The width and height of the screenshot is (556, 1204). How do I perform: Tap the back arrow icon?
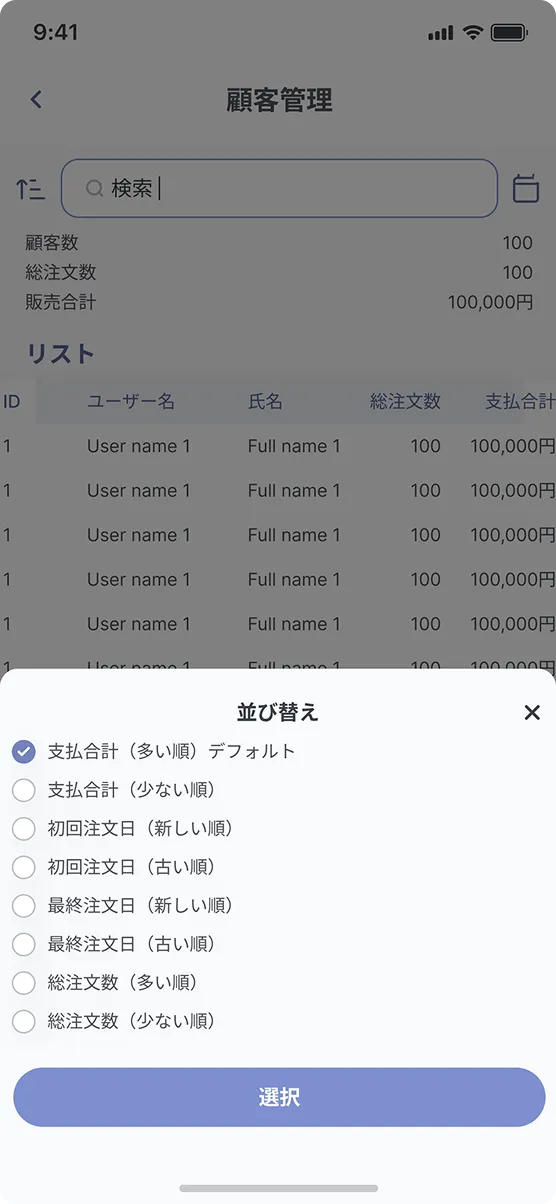(x=37, y=100)
